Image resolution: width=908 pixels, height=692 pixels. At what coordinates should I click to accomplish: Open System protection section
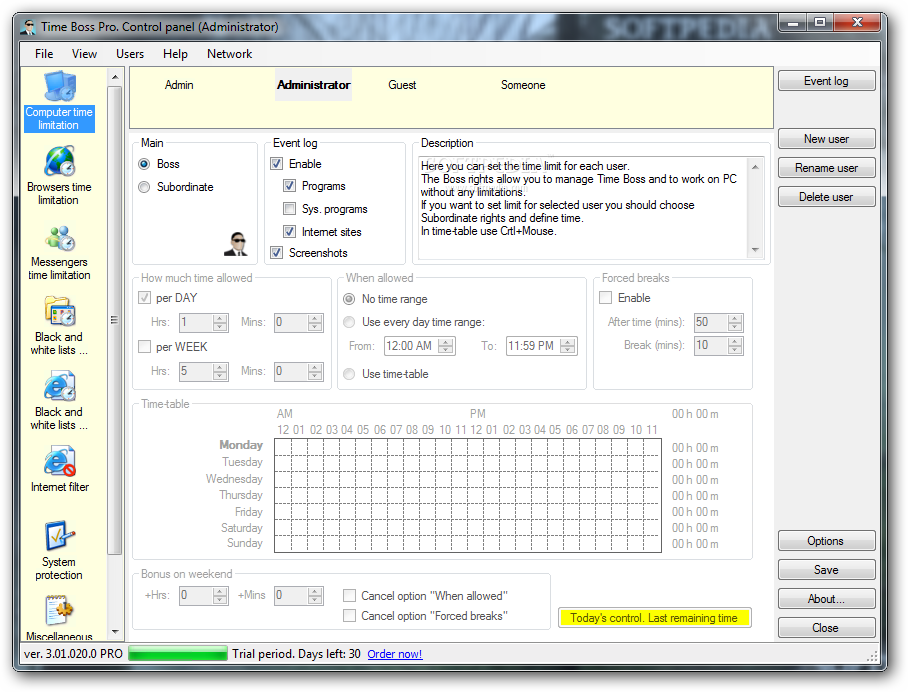click(x=59, y=549)
